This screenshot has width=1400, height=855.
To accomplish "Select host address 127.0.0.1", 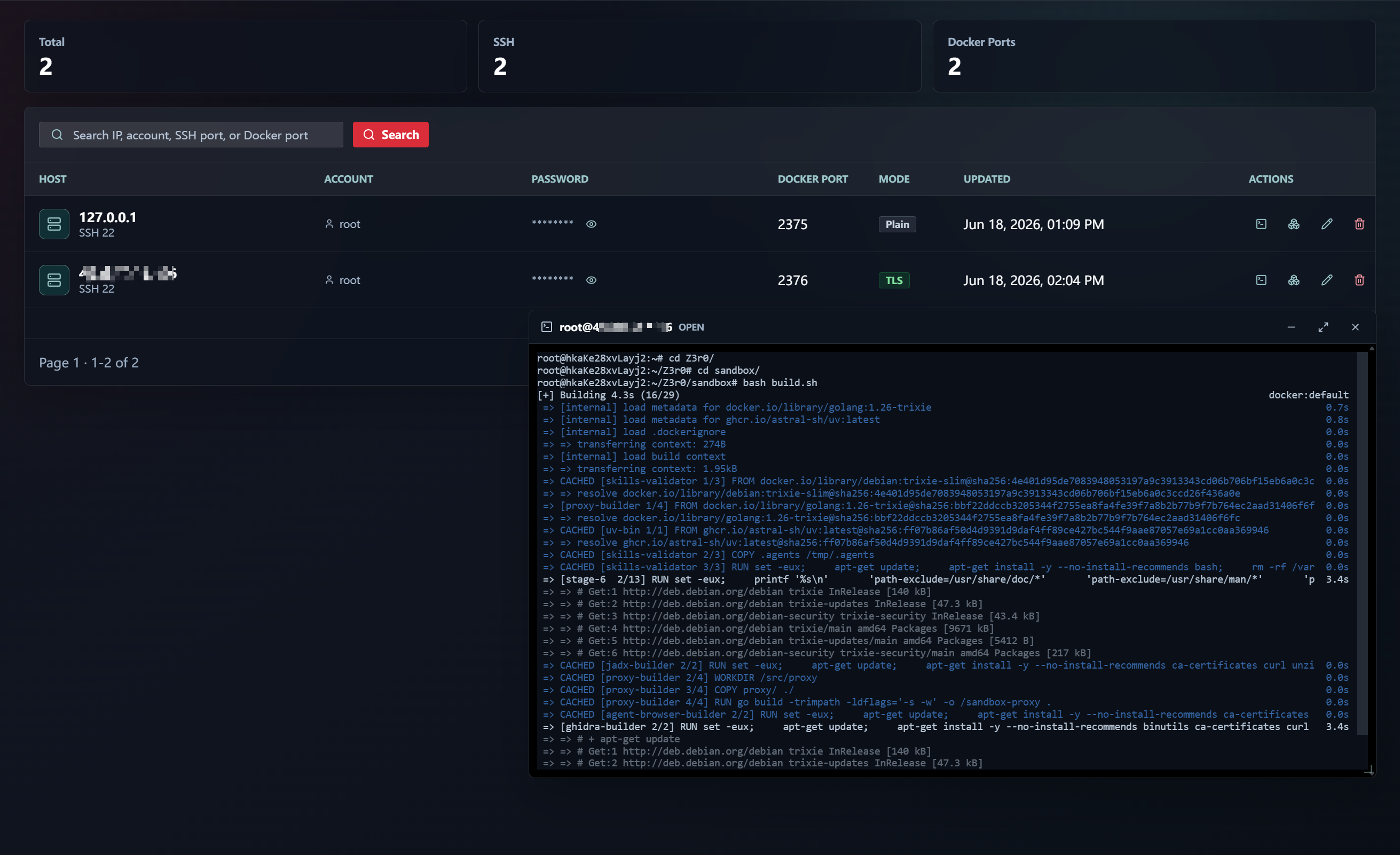I will click(107, 217).
